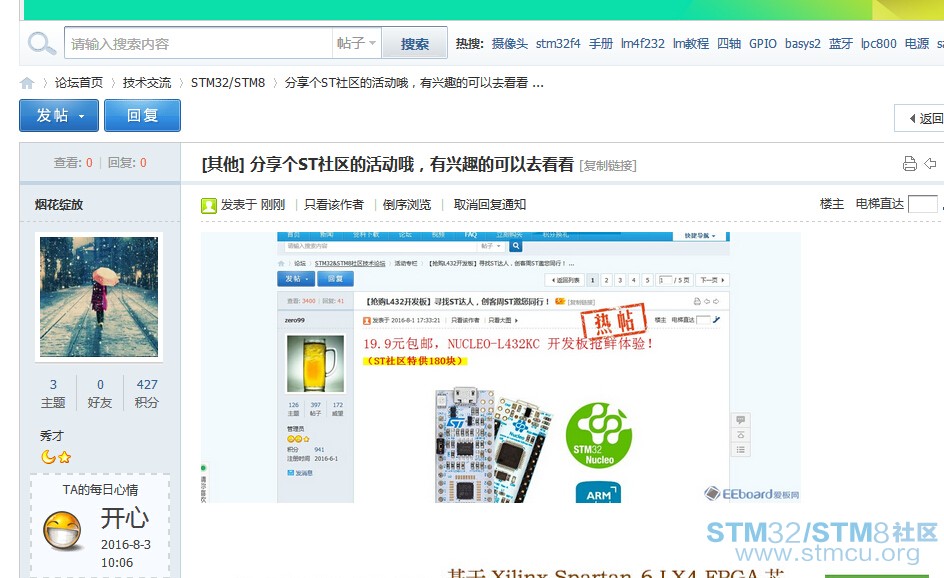Open user profile 烟花绽放
Image resolution: width=944 pixels, height=578 pixels.
(59, 205)
